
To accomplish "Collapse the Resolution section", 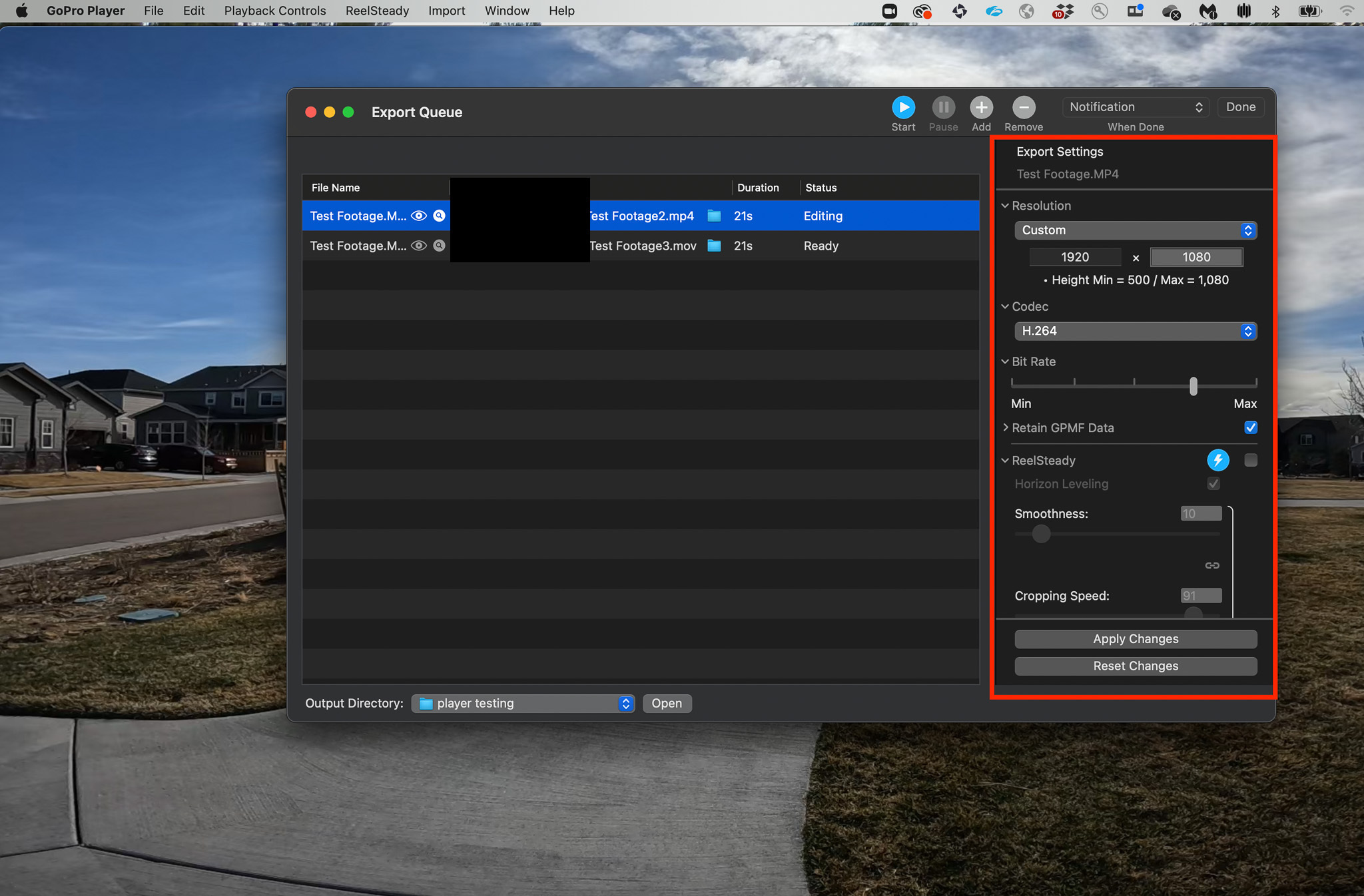I will tap(1005, 206).
